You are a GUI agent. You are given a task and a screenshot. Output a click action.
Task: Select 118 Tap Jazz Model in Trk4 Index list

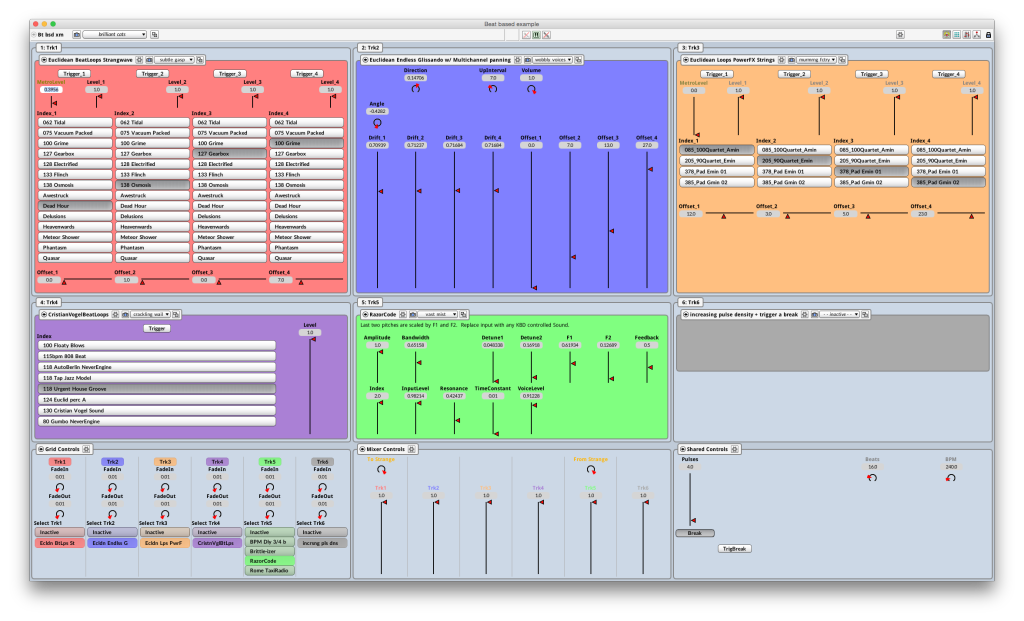(155, 377)
